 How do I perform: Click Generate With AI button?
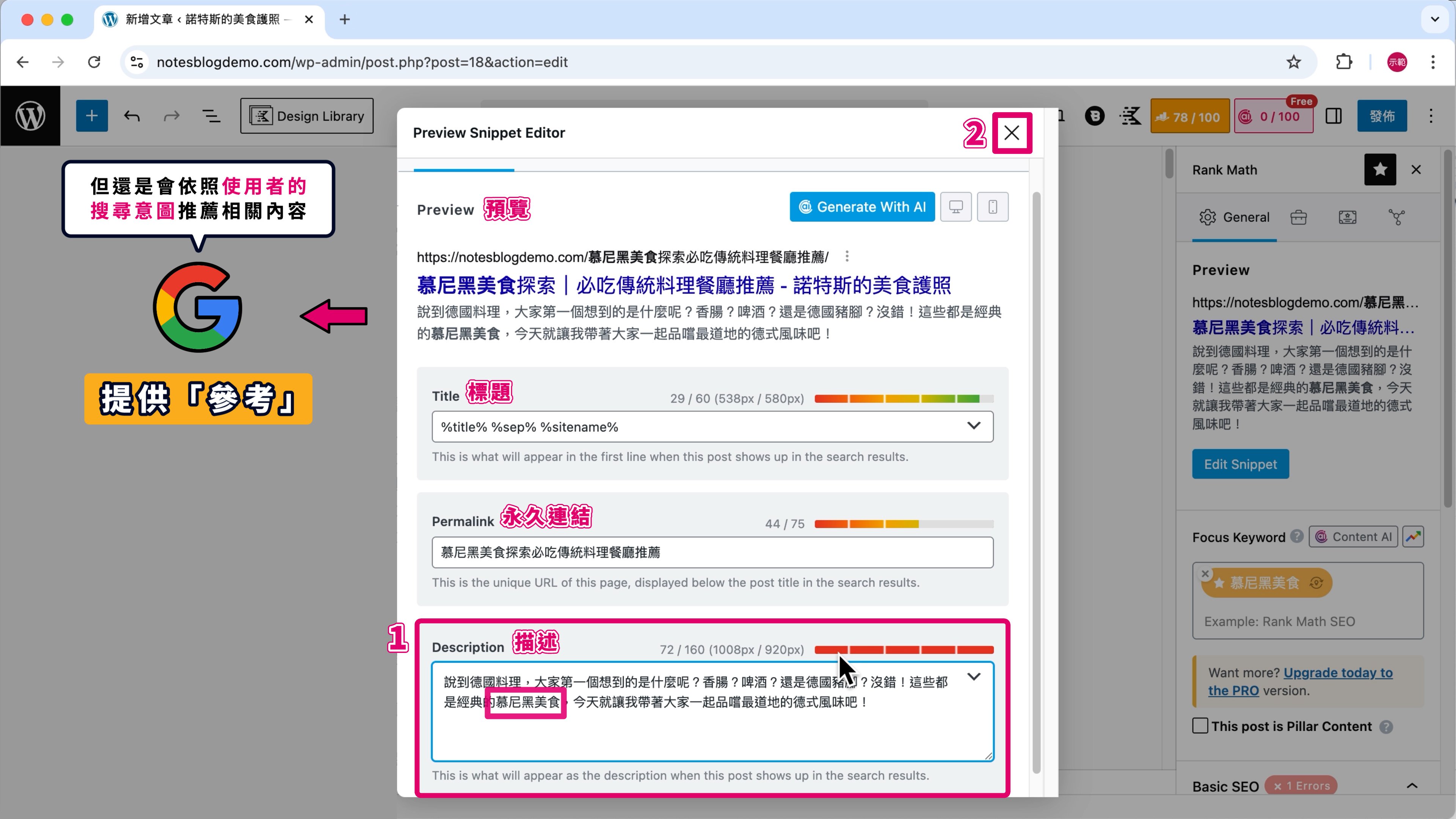(x=862, y=207)
